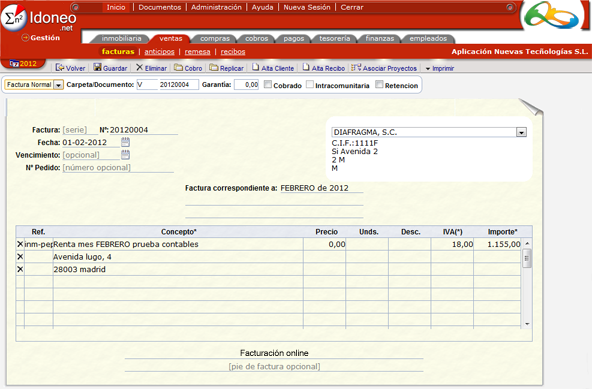Image resolution: width=592 pixels, height=389 pixels.
Task: Click the Asociar Proyectos icon
Action: (356, 68)
